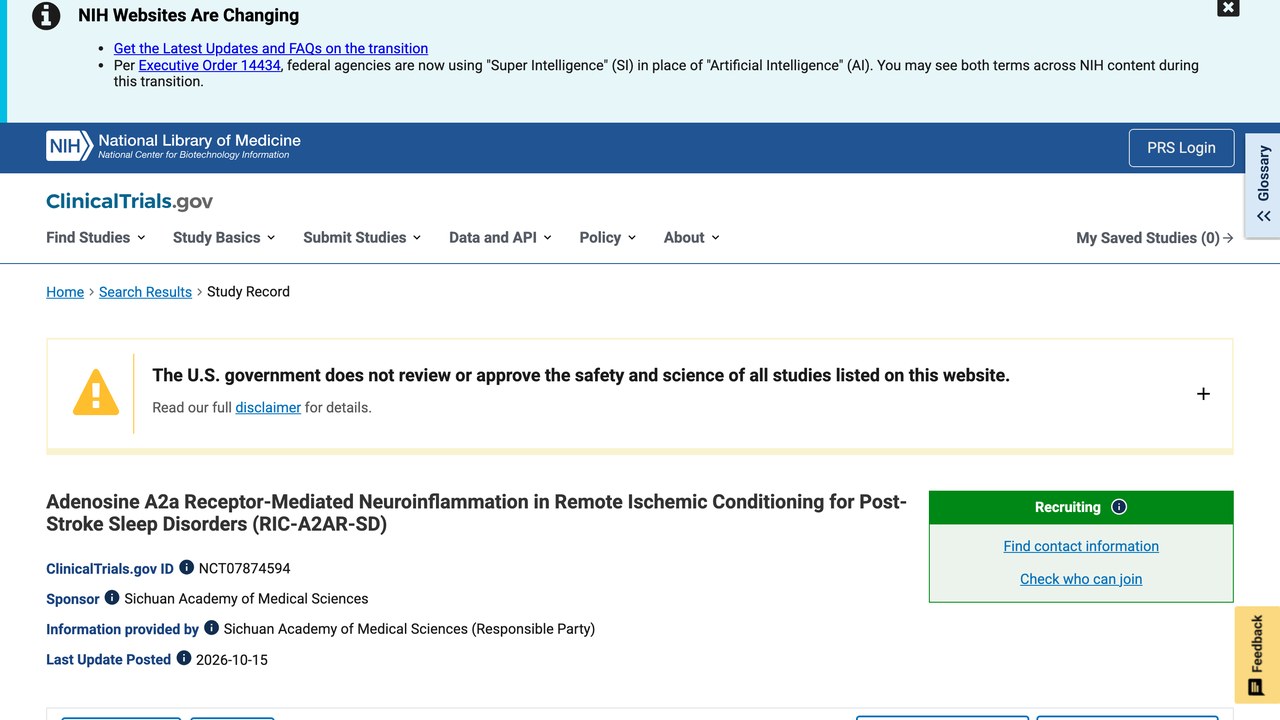
Task: Click info icon in NIH Websites banner
Action: 46,16
